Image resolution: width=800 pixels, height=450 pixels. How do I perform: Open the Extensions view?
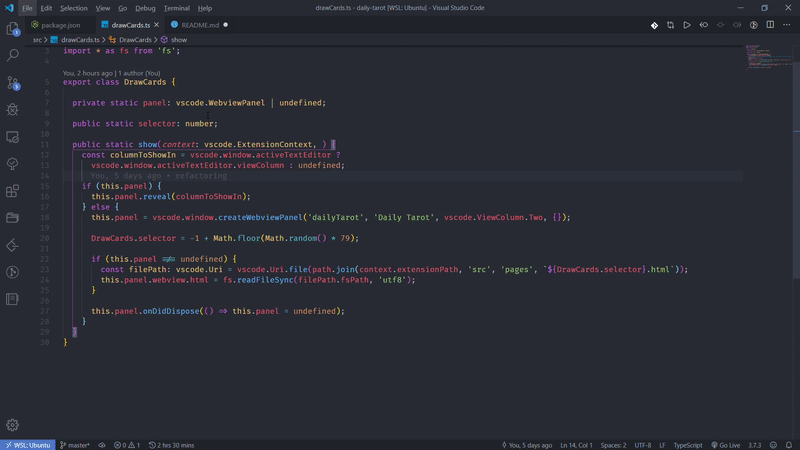(13, 191)
